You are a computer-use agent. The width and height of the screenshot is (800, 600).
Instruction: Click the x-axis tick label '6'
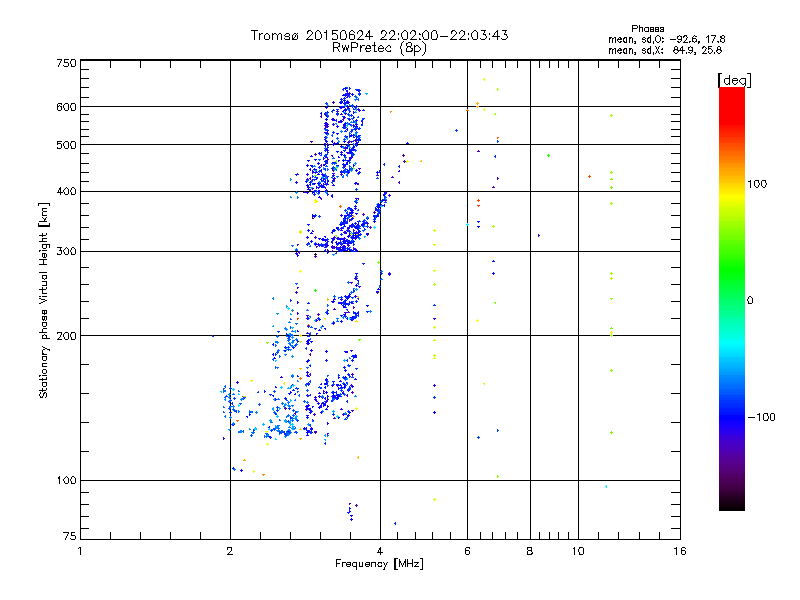(x=467, y=551)
